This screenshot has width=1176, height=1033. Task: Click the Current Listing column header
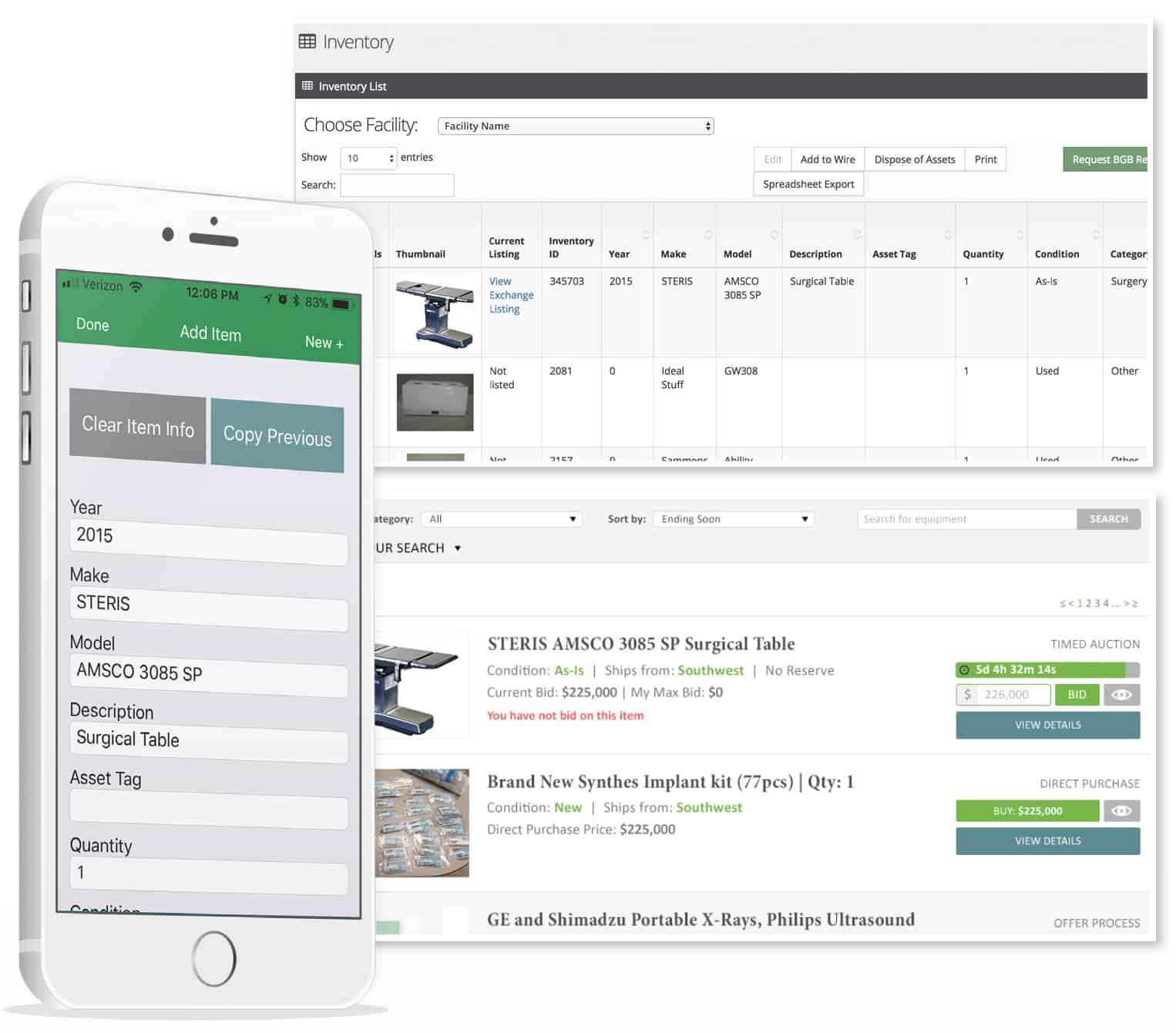point(506,247)
